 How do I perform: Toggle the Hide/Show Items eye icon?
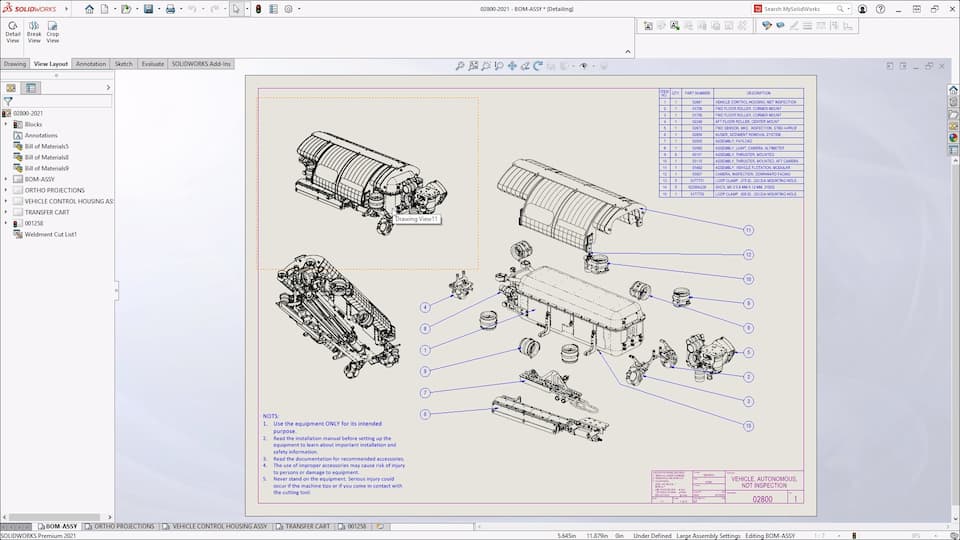584,66
